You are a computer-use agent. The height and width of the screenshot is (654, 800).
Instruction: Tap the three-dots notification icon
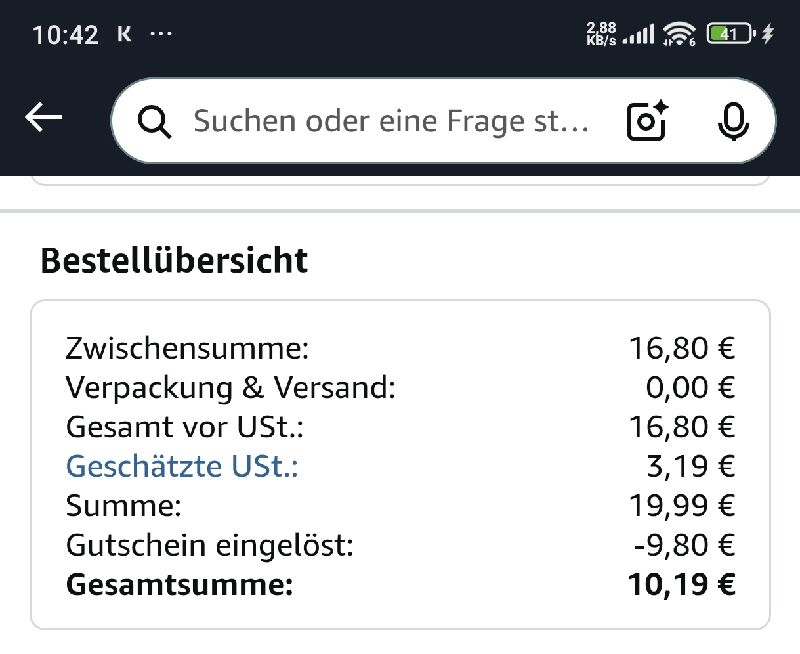pyautogui.click(x=161, y=33)
